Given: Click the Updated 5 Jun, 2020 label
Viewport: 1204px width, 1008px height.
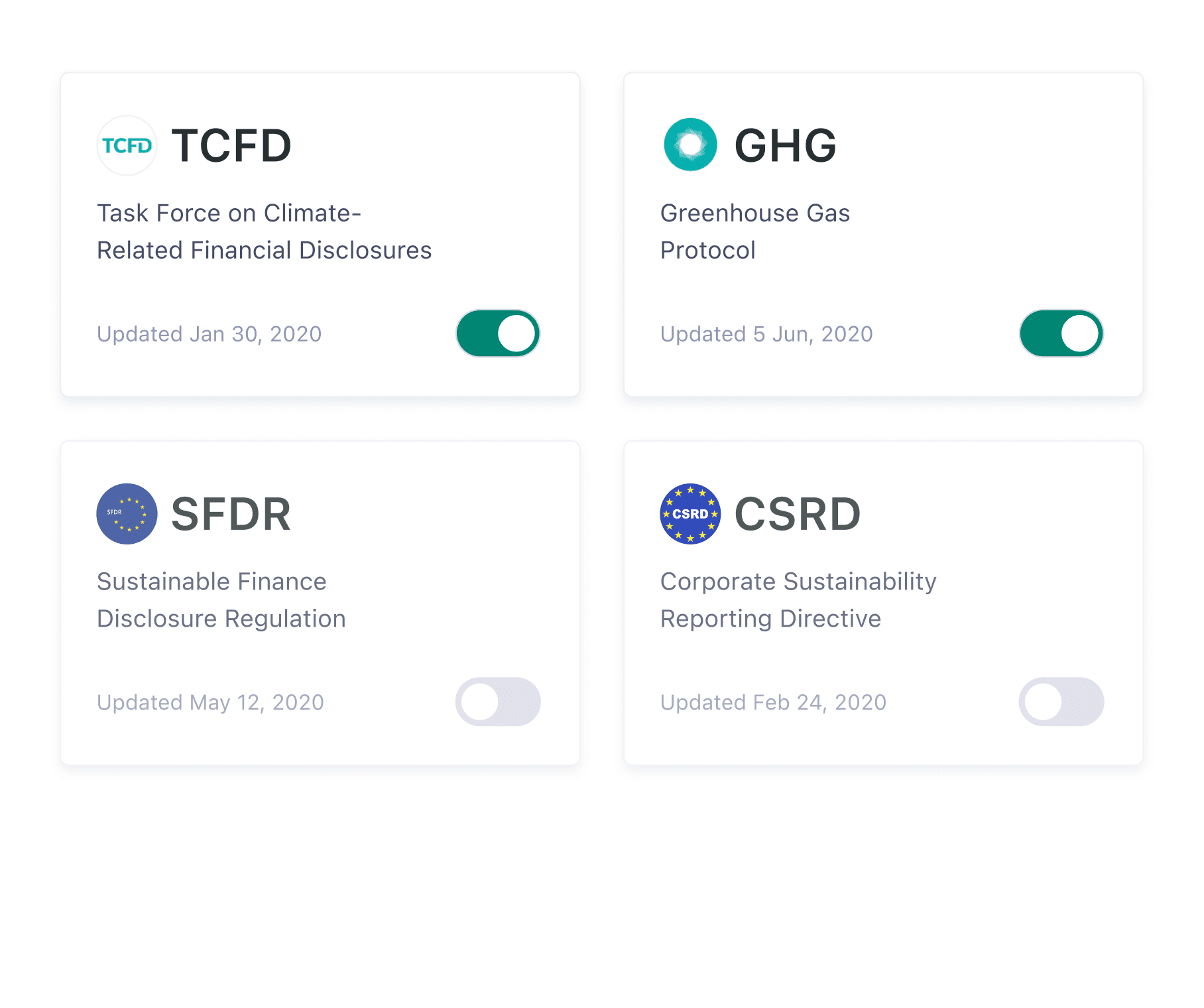Looking at the screenshot, I should [766, 334].
